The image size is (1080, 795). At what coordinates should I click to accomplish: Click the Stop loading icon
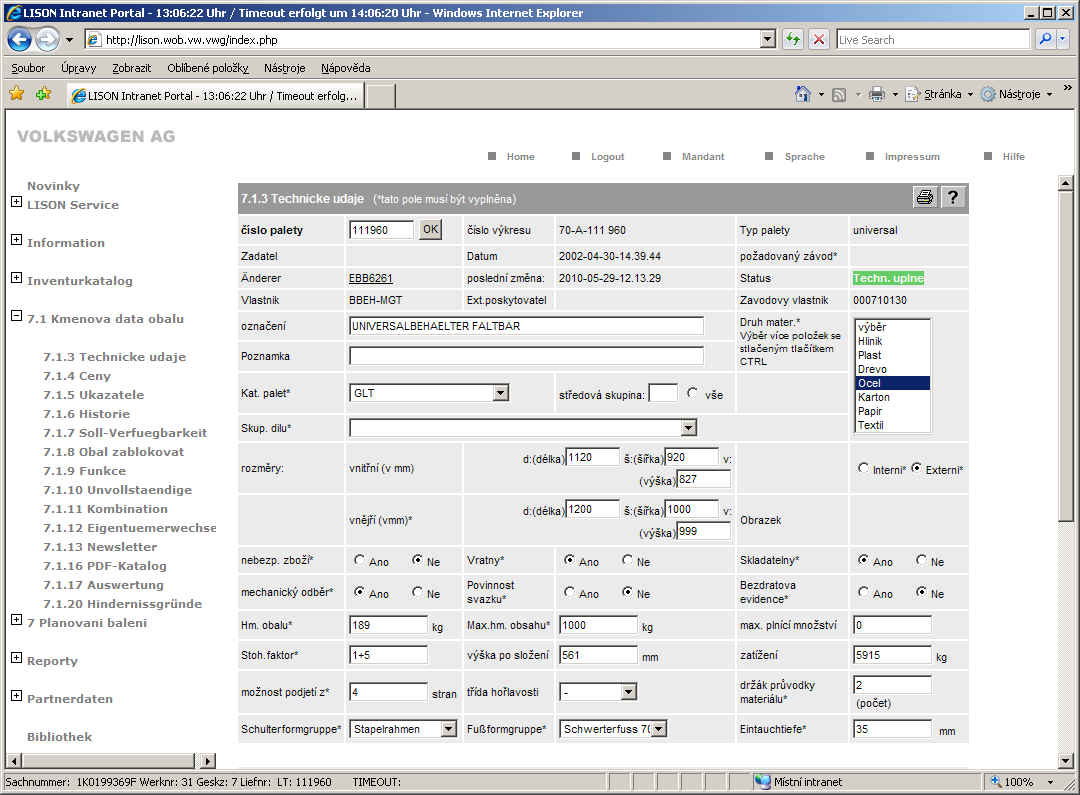818,39
